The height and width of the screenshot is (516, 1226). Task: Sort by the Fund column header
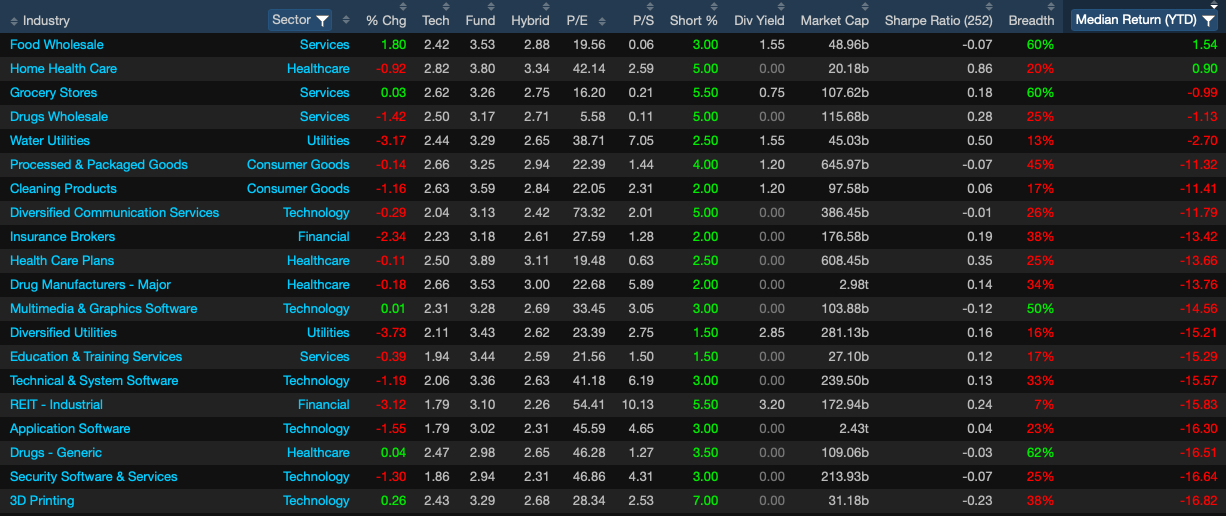click(480, 20)
